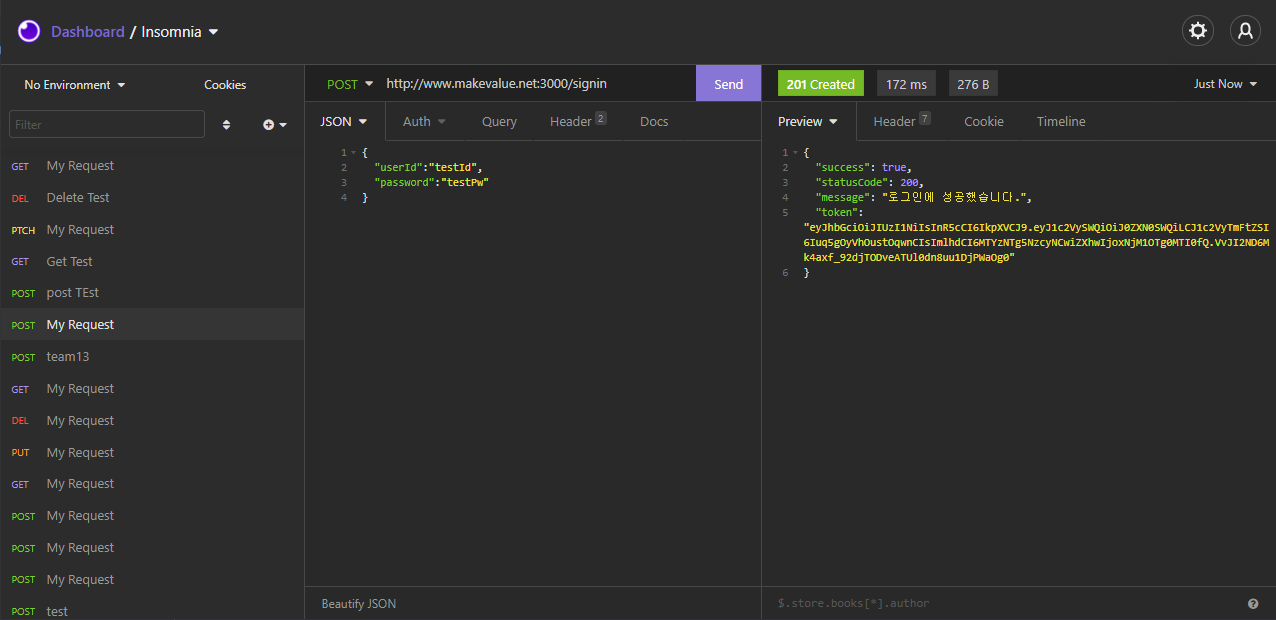This screenshot has height=620, width=1276.
Task: Select the first GET My Request
Action: (152, 166)
